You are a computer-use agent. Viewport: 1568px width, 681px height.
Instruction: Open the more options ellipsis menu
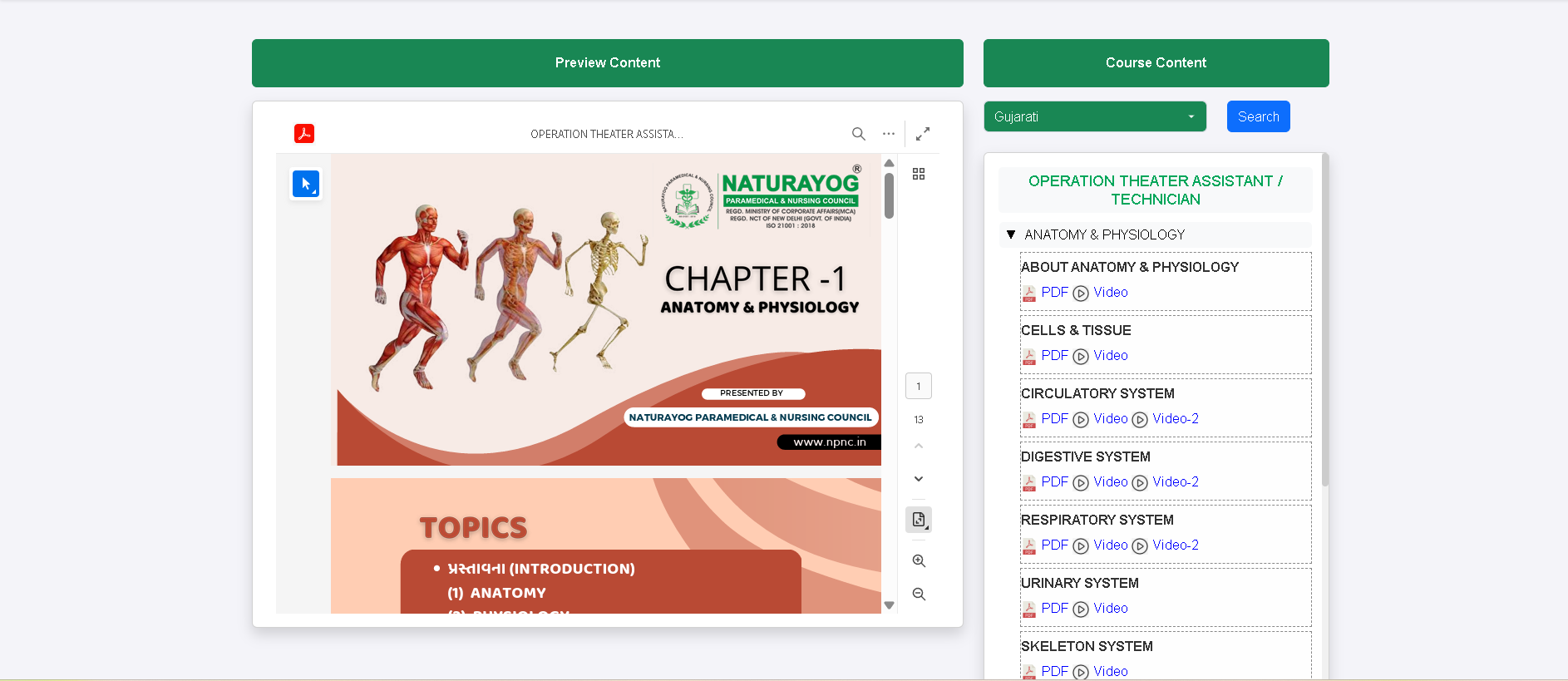click(889, 134)
